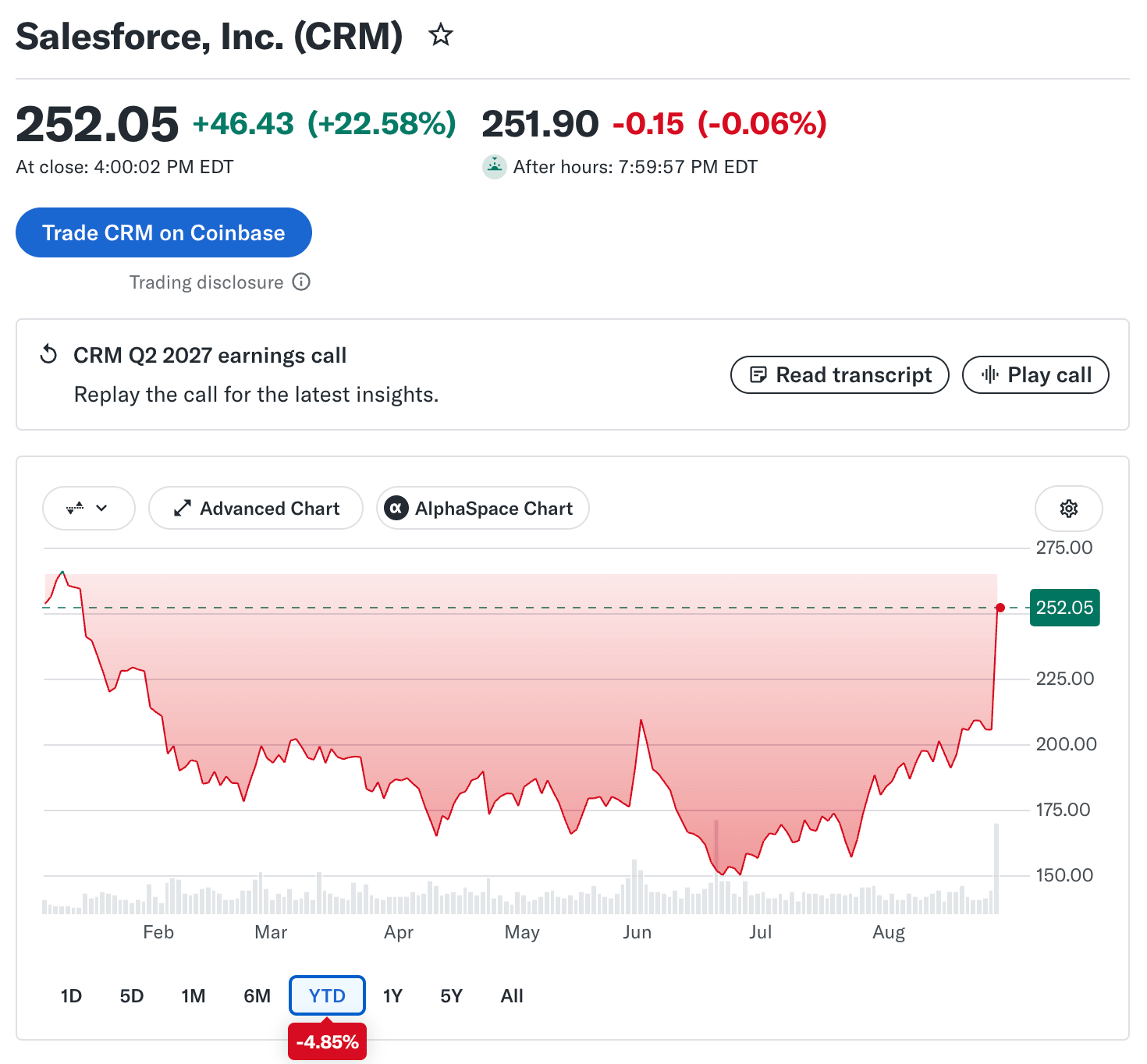This screenshot has width=1147, height=1064.
Task: Show the All time chart range
Action: click(x=512, y=996)
